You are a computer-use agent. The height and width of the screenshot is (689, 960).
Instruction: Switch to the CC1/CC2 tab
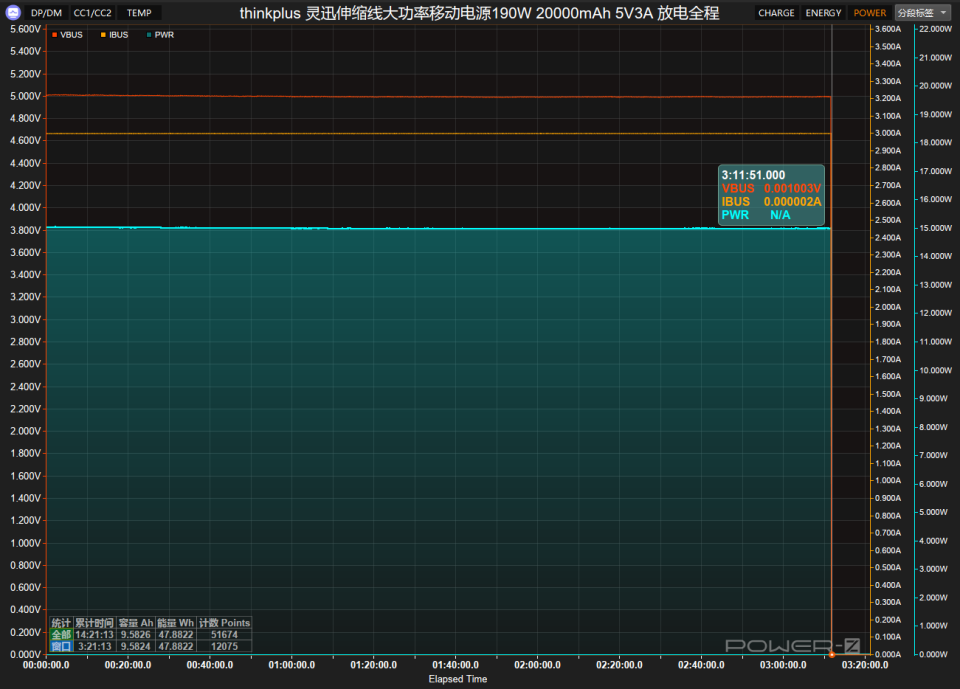(93, 13)
